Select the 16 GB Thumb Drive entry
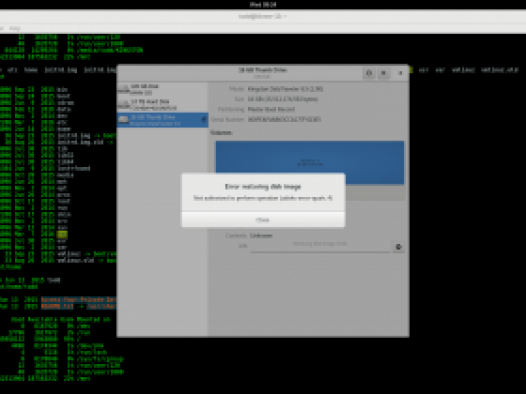 tap(162, 120)
